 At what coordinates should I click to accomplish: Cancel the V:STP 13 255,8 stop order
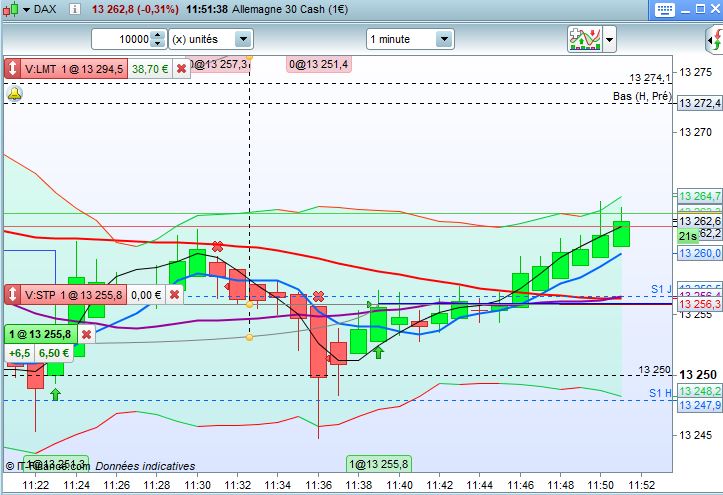point(174,295)
